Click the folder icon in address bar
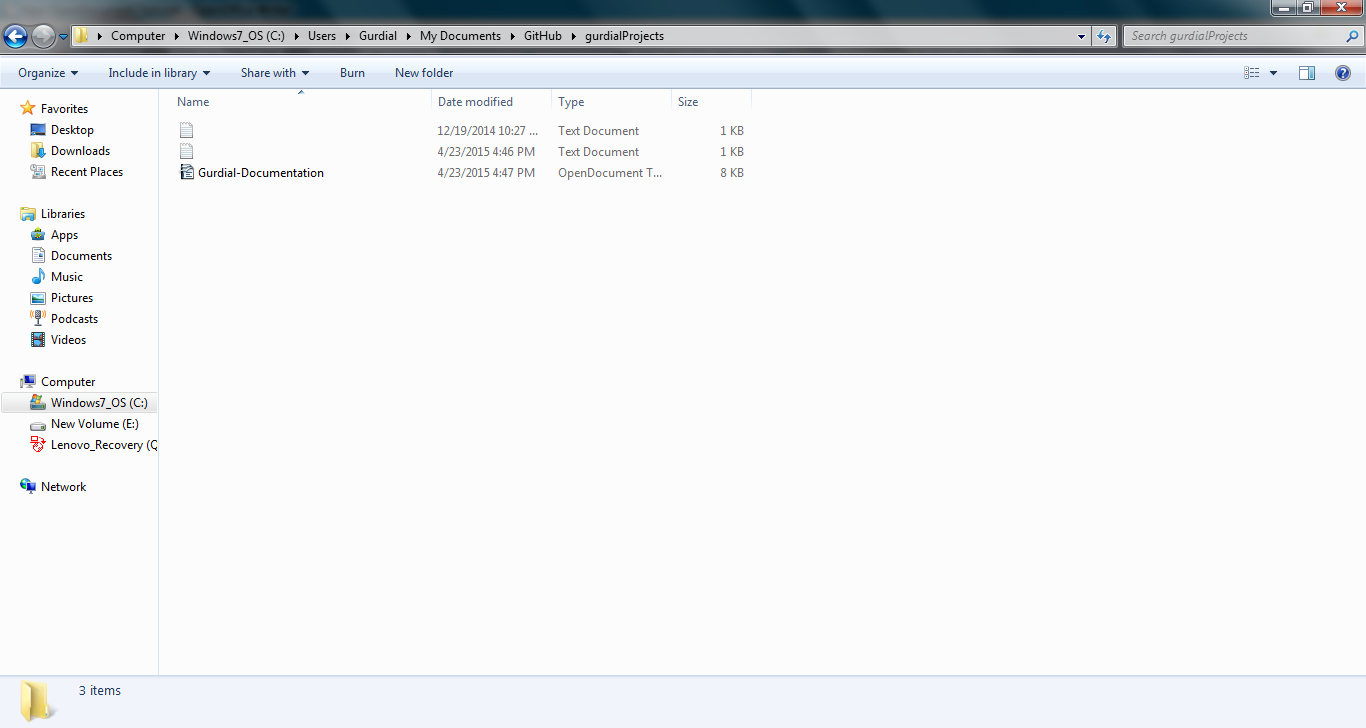This screenshot has height=728, width=1366. coord(82,36)
